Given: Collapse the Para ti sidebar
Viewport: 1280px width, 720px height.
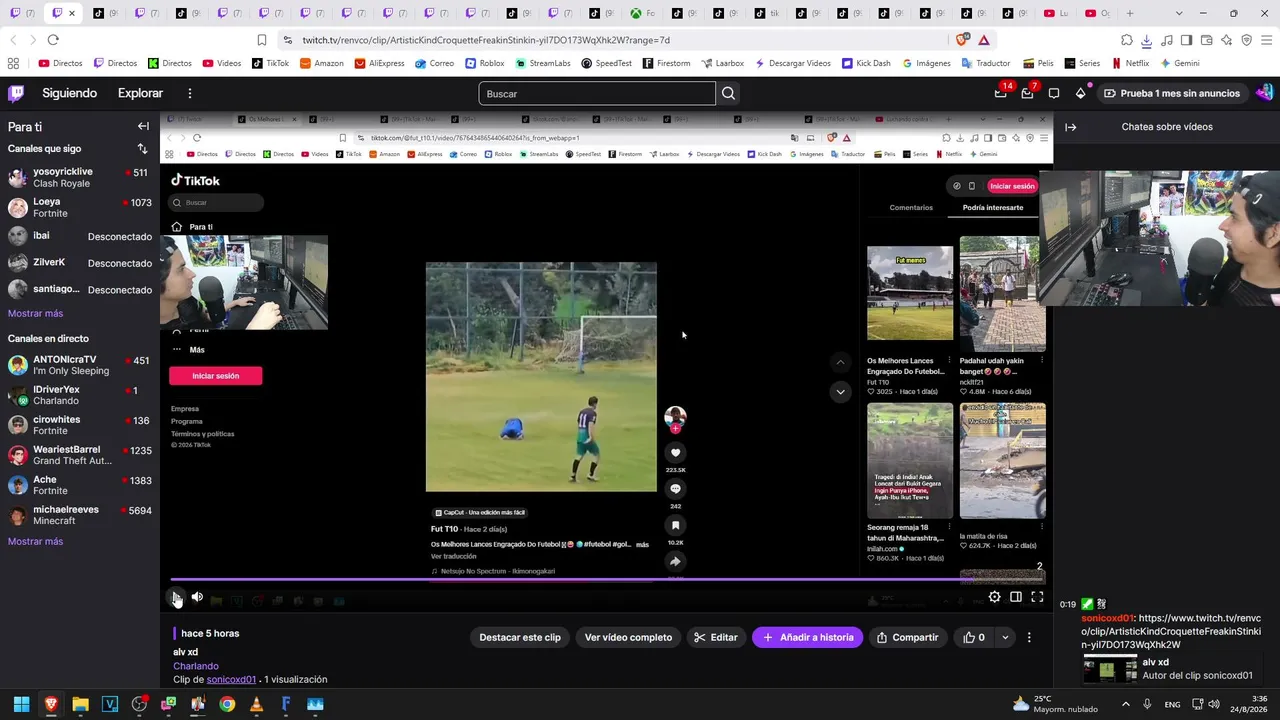Looking at the screenshot, I should 143,127.
